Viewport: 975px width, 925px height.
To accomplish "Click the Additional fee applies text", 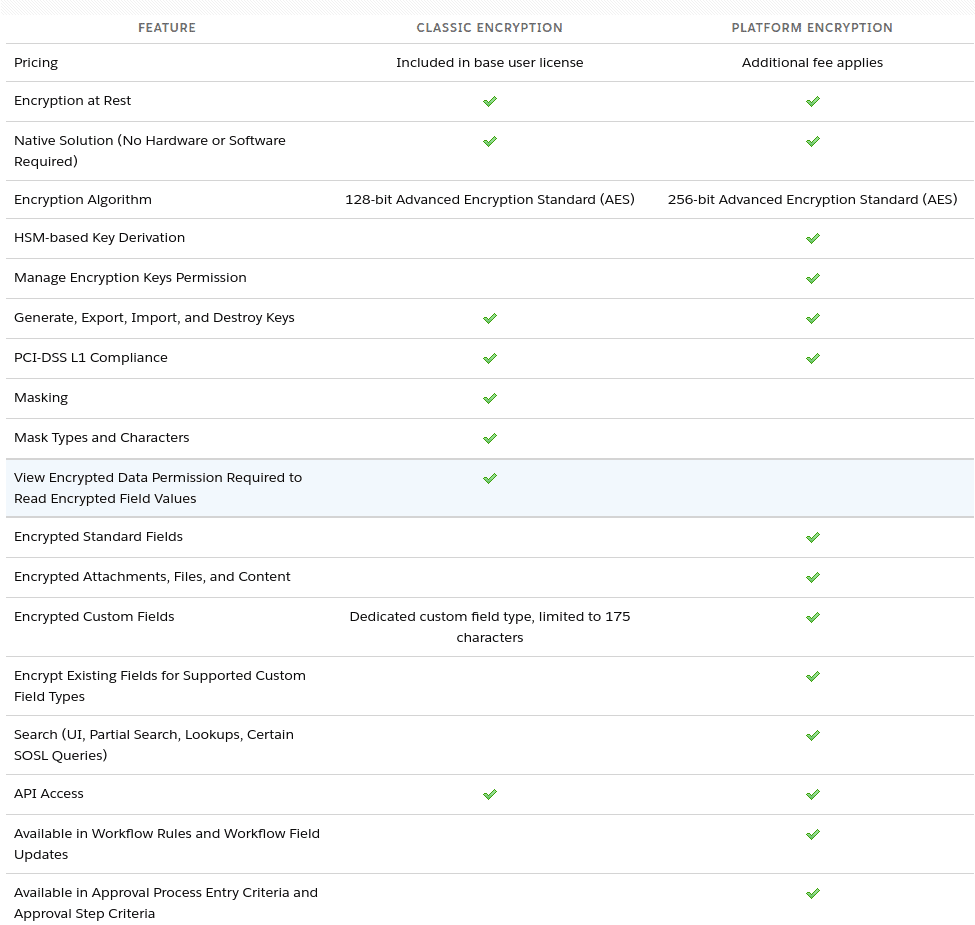I will [812, 62].
